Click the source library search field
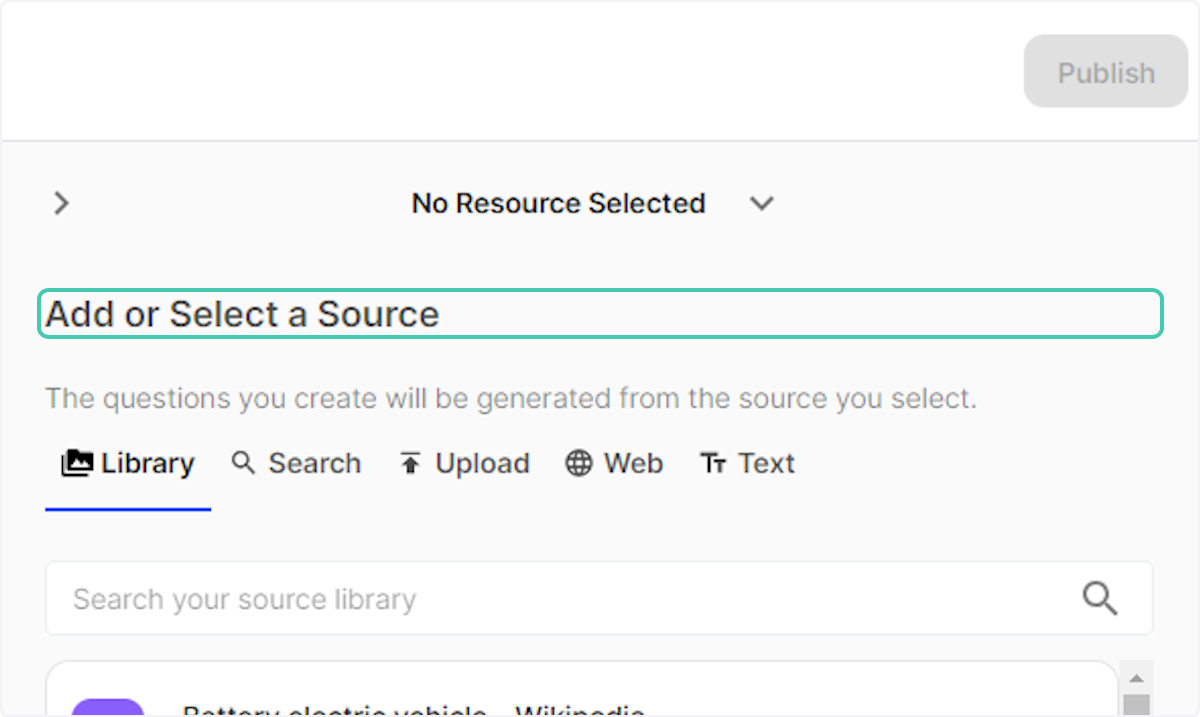The width and height of the screenshot is (1200, 717). click(x=400, y=598)
